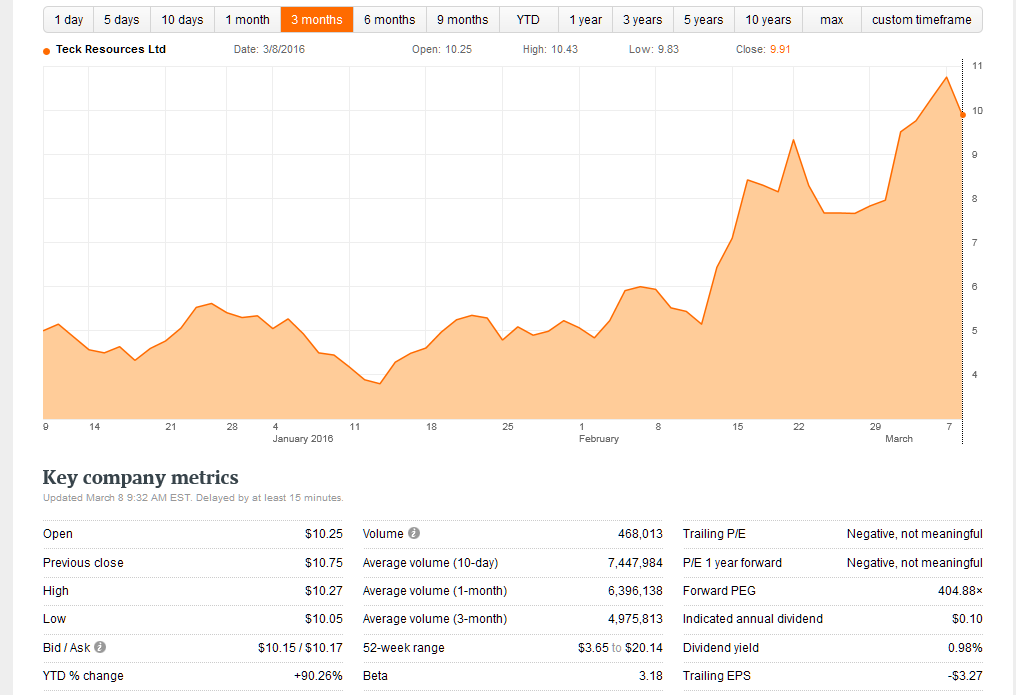Click the orange data point marker at chart end

pyautogui.click(x=962, y=115)
